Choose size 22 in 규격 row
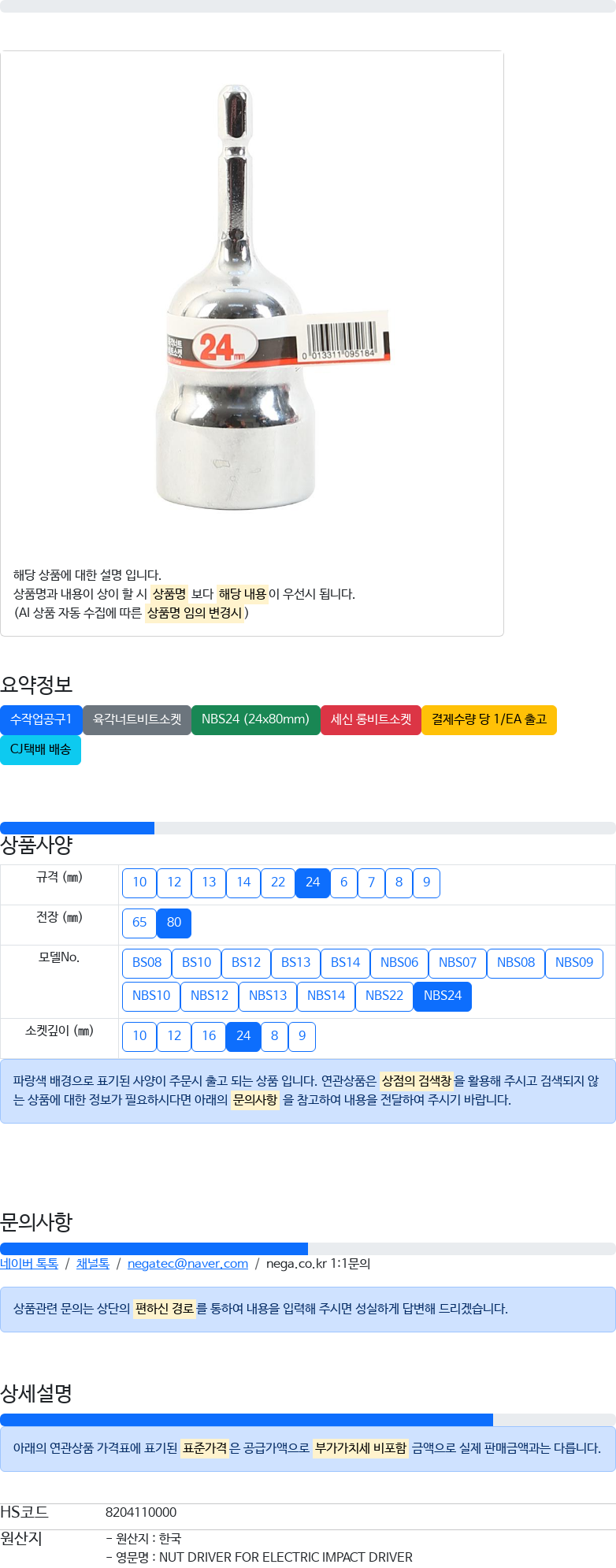The image size is (616, 1568). tap(278, 882)
